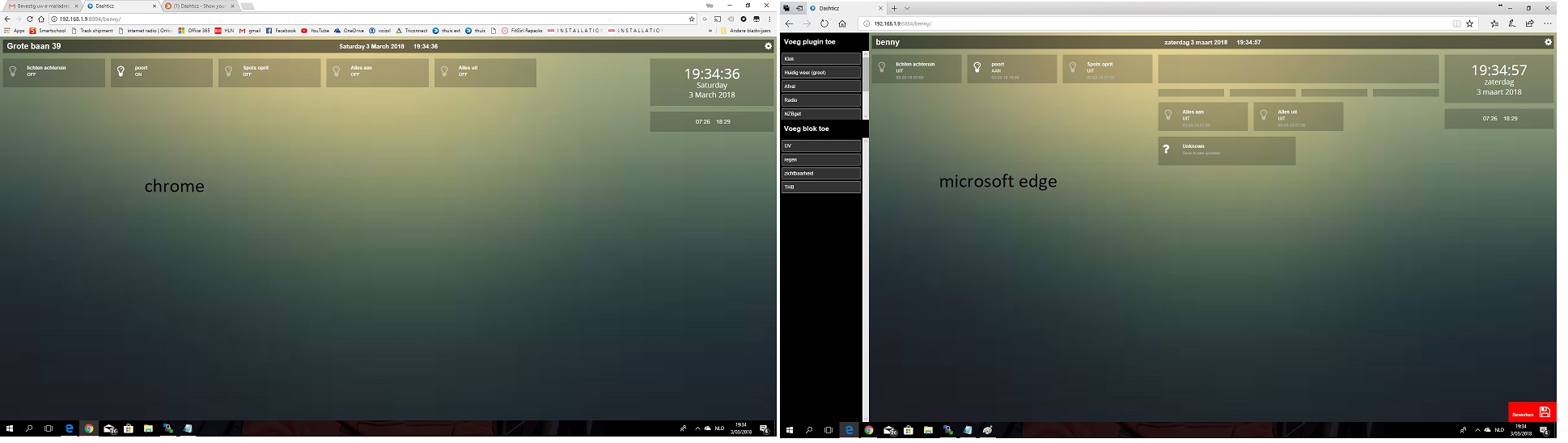Open Edge reading view icon
Screen dimensions: 1568x443
1456,23
